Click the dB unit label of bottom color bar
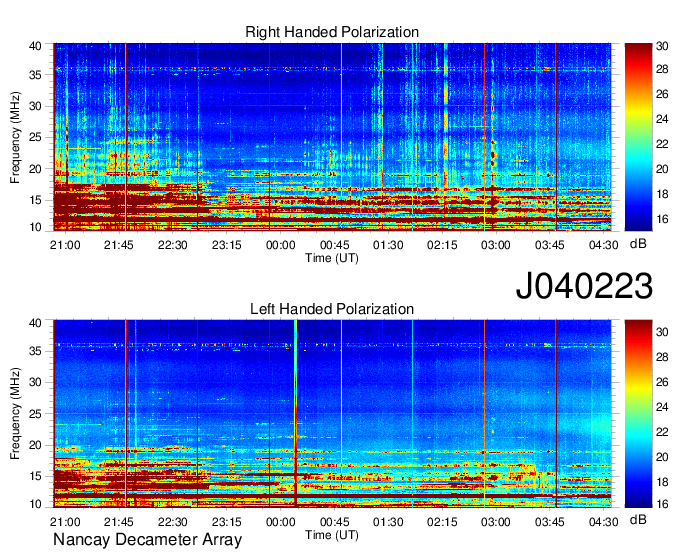Viewport: 680px width, 552px height. [638, 519]
